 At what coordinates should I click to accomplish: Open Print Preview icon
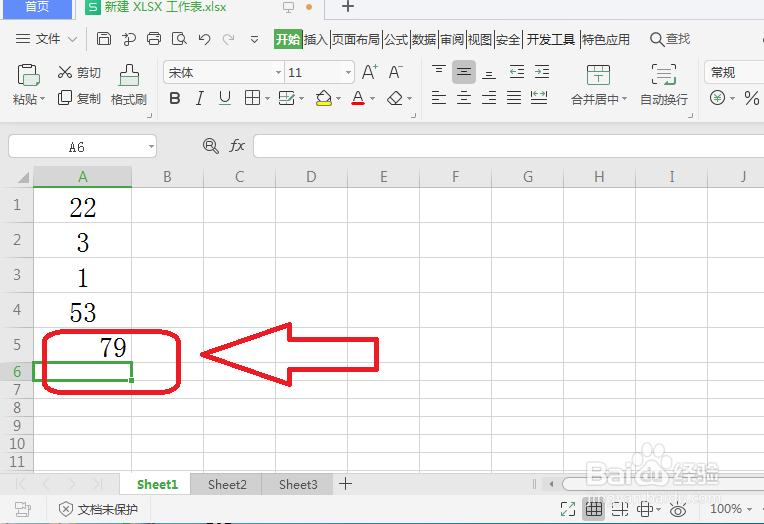179,39
